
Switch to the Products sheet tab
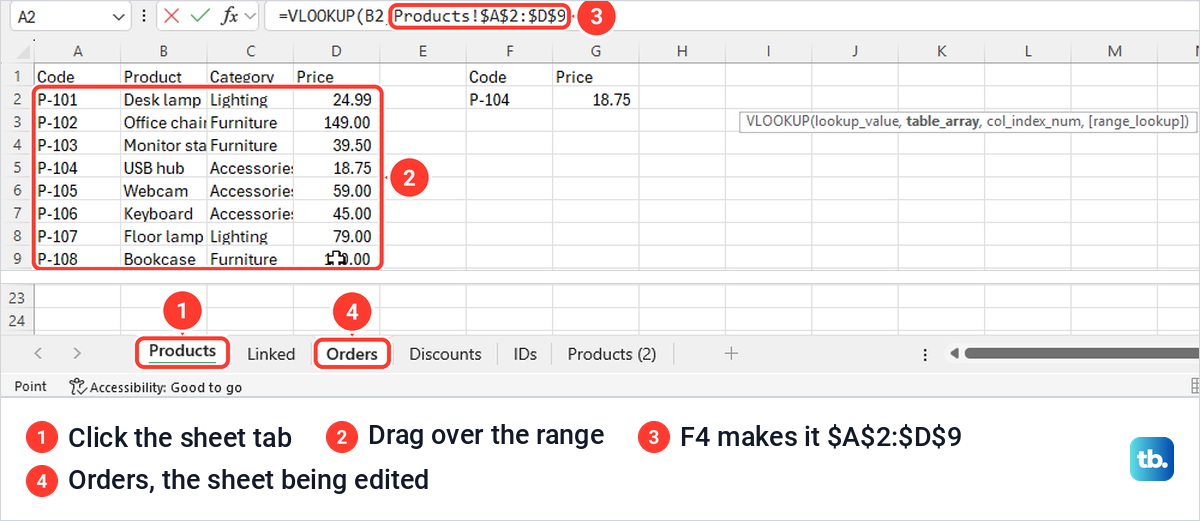(x=183, y=351)
